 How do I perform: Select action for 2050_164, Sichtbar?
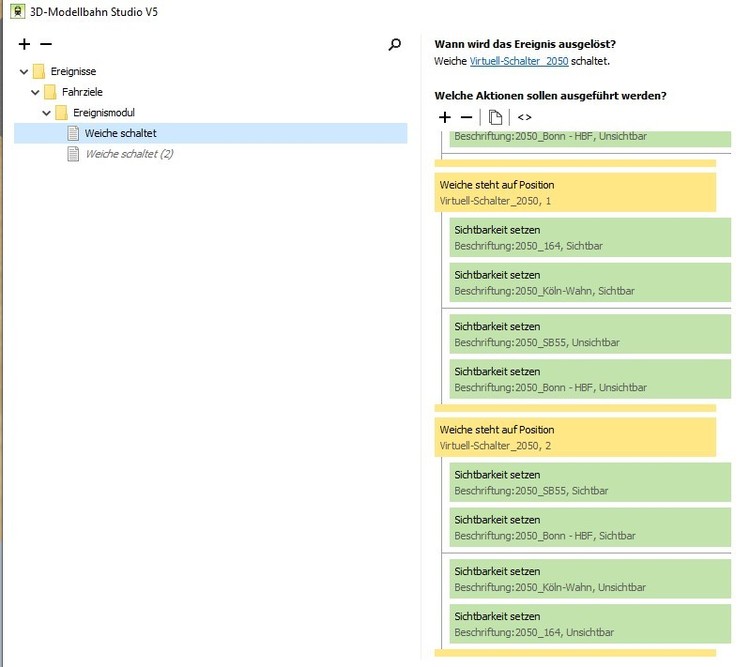pos(590,238)
